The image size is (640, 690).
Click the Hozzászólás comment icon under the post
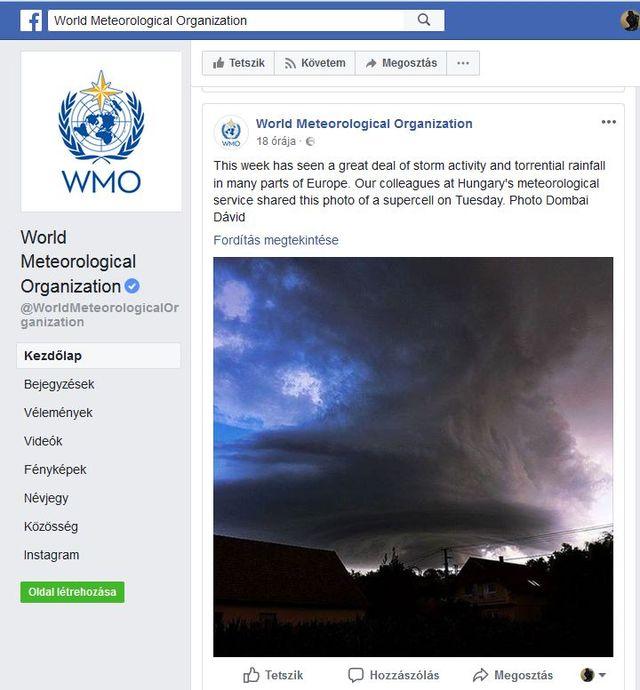(x=356, y=675)
